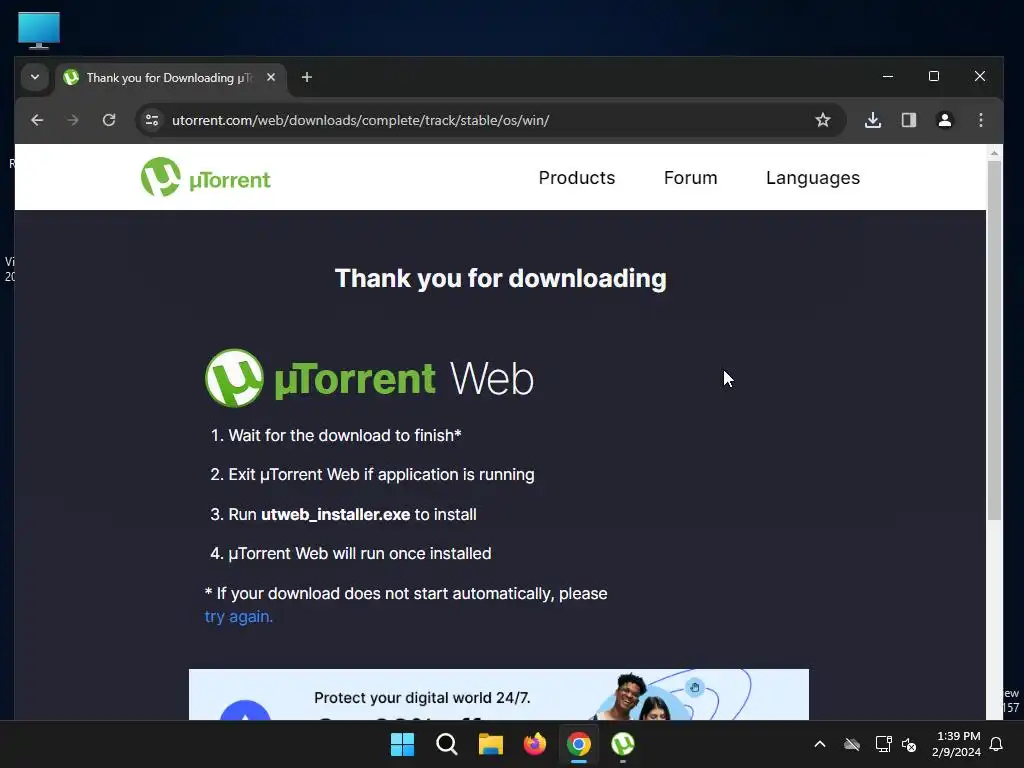Click the Chrome taskbar icon

click(x=579, y=744)
